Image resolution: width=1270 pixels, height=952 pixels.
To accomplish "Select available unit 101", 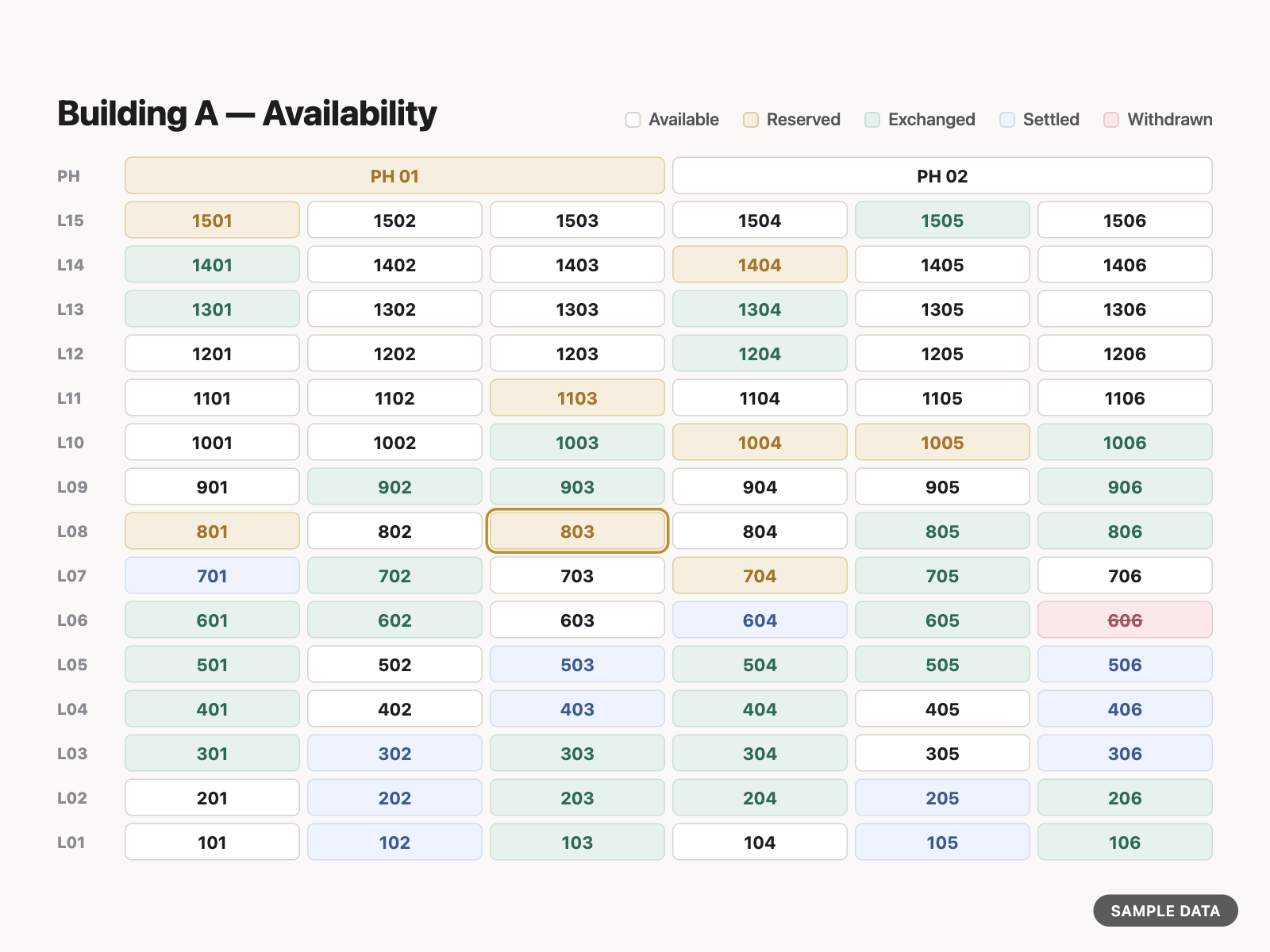I will (x=212, y=842).
